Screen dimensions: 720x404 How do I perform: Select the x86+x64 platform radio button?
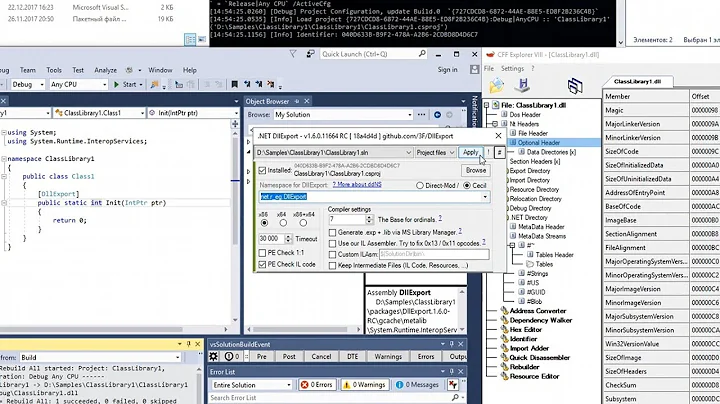click(x=303, y=223)
